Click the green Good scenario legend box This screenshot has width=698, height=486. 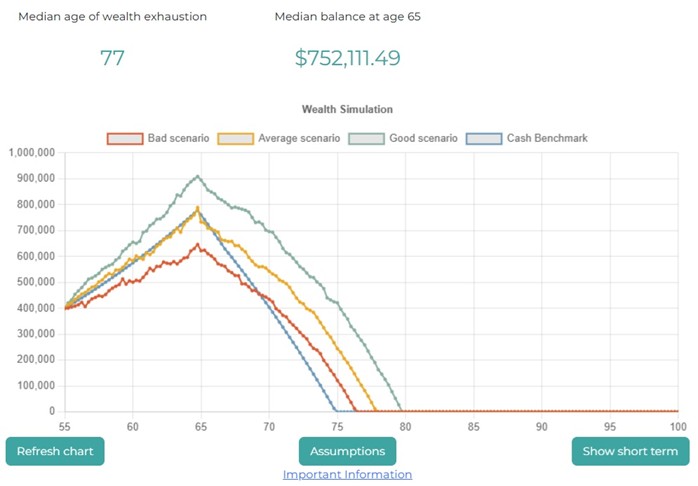364,137
